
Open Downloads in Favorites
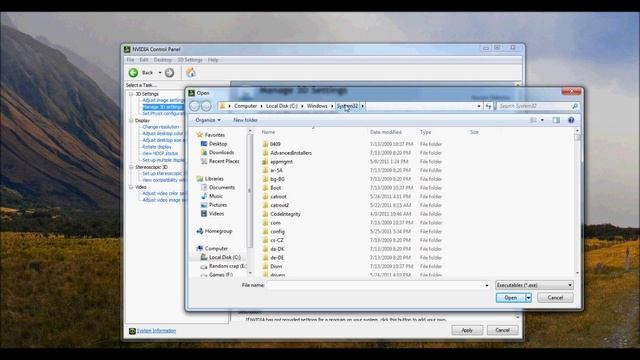[x=221, y=152]
